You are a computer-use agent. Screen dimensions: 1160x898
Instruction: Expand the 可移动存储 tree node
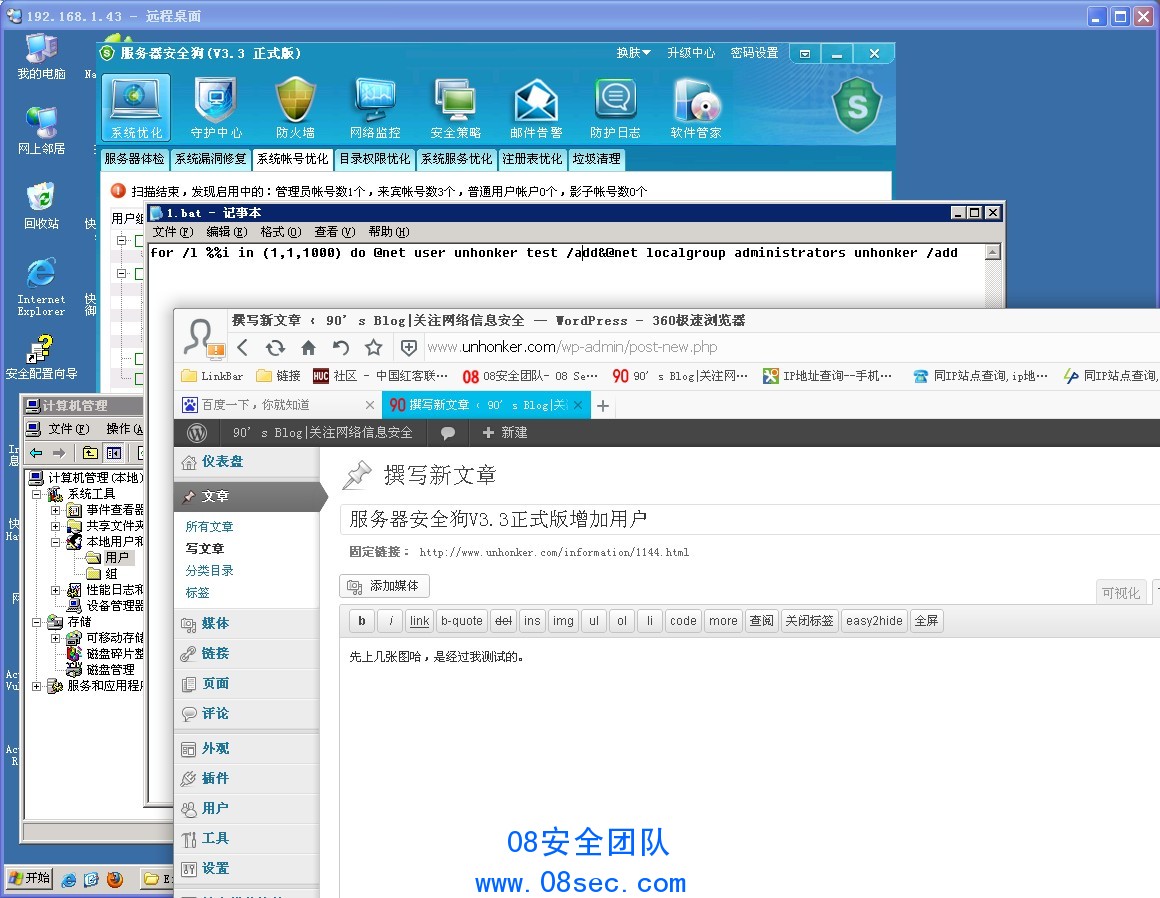(x=55, y=638)
